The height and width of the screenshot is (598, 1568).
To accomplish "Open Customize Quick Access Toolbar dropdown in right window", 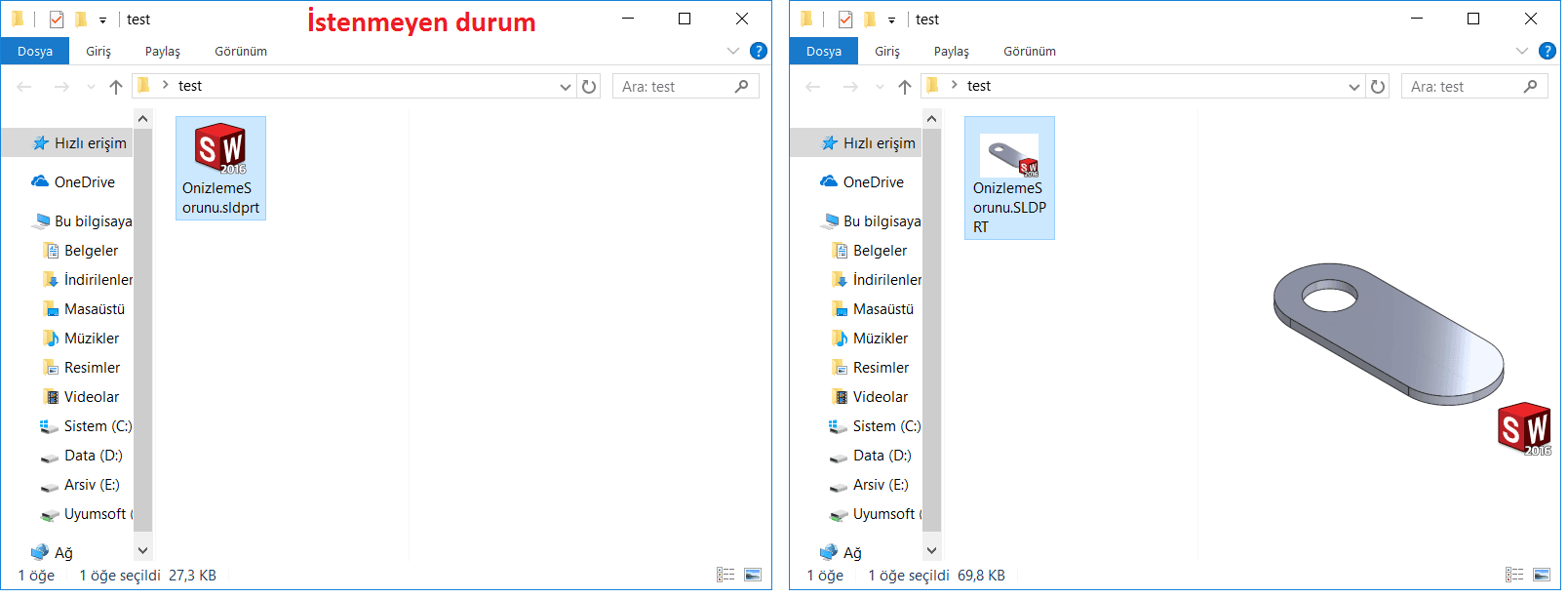I will (891, 20).
